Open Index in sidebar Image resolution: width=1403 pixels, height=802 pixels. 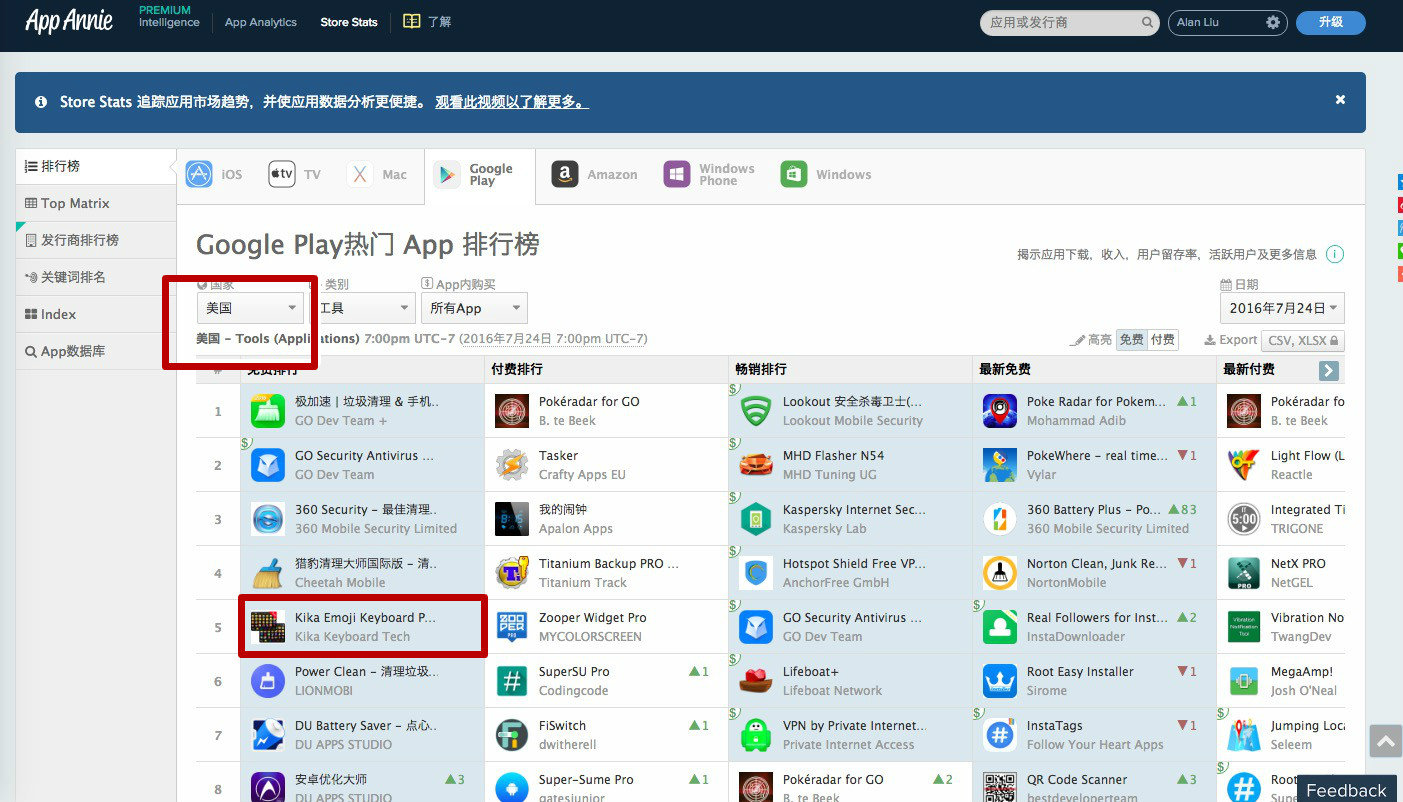coord(96,314)
